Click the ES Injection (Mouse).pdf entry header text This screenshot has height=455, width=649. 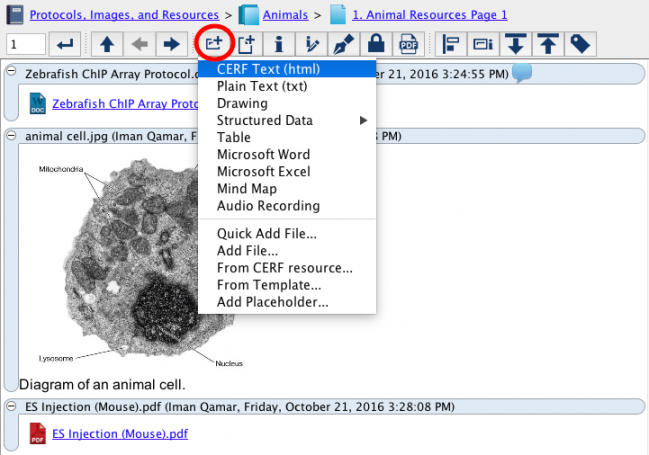coord(240,407)
